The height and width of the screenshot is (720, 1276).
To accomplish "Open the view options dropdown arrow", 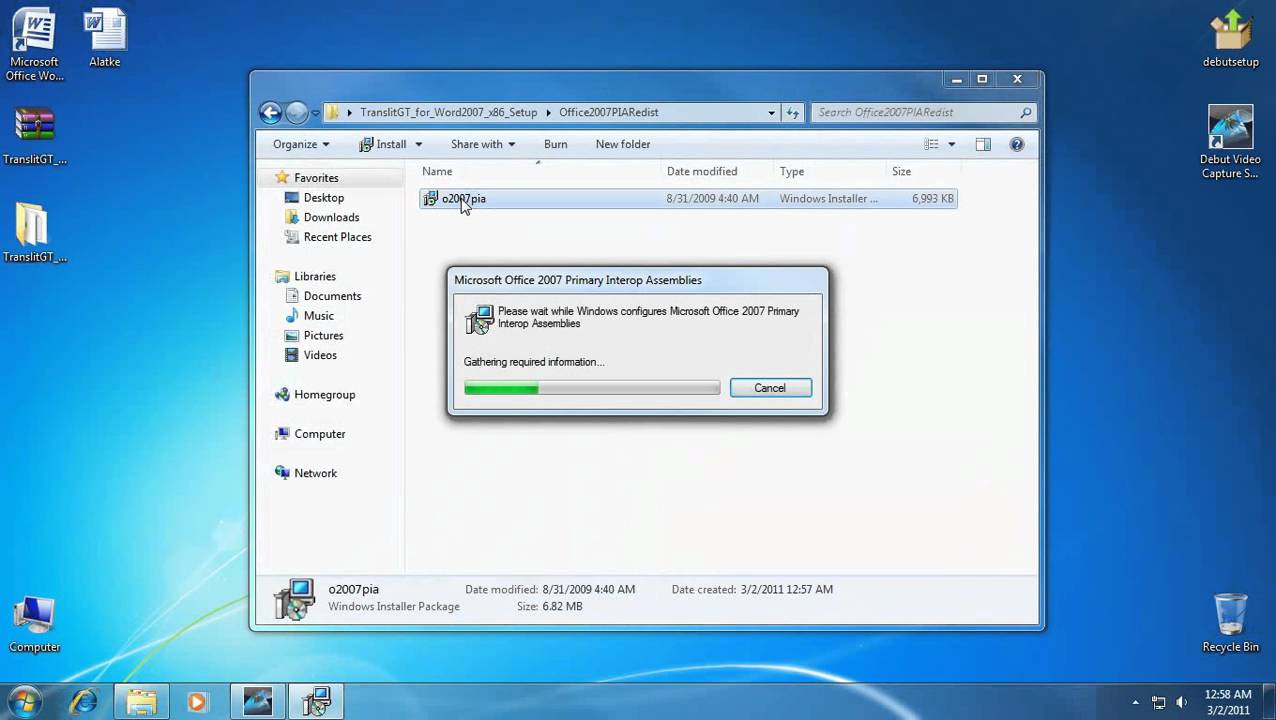I will pos(951,144).
